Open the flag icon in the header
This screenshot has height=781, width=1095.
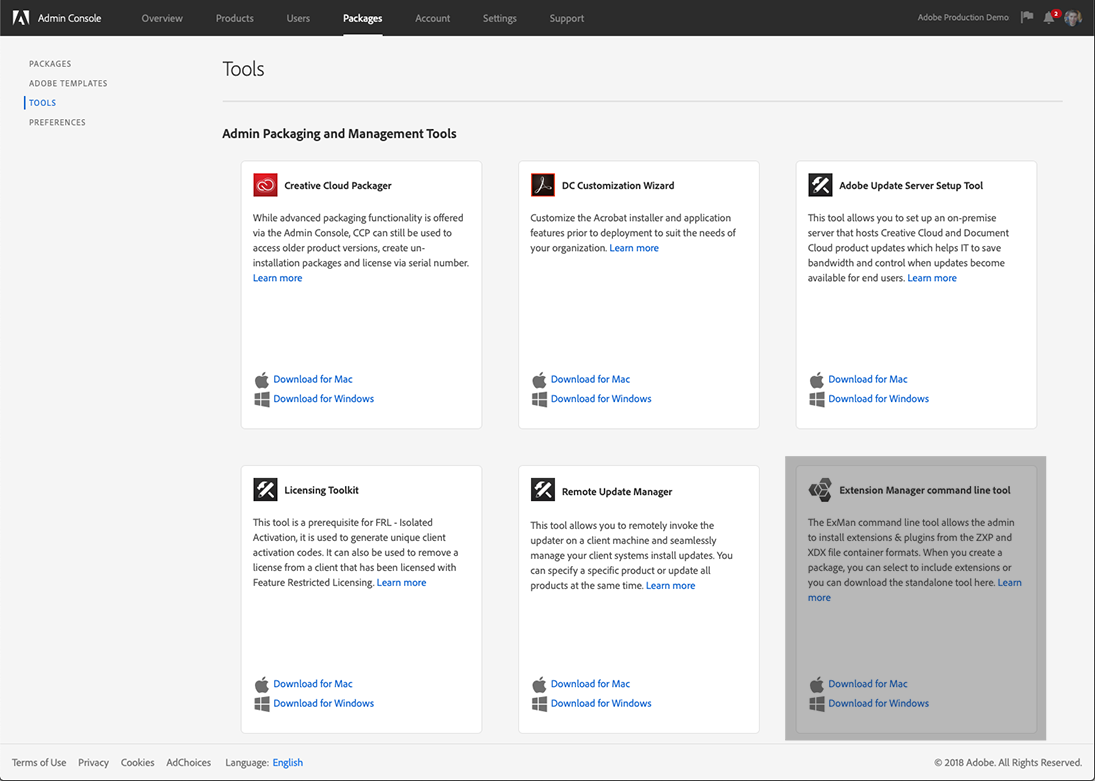[x=1027, y=17]
